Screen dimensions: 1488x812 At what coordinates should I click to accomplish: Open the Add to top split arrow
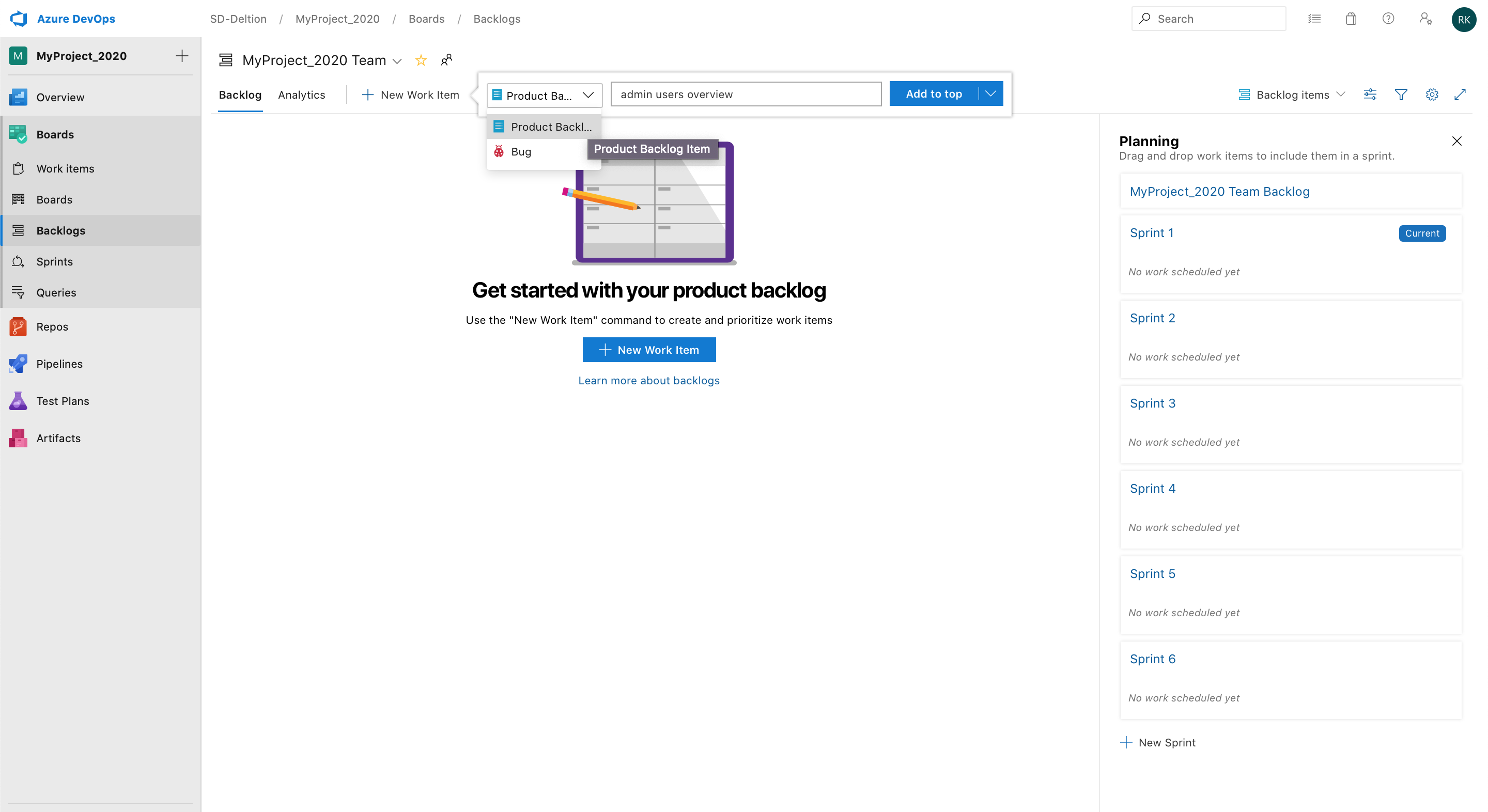pyautogui.click(x=990, y=93)
